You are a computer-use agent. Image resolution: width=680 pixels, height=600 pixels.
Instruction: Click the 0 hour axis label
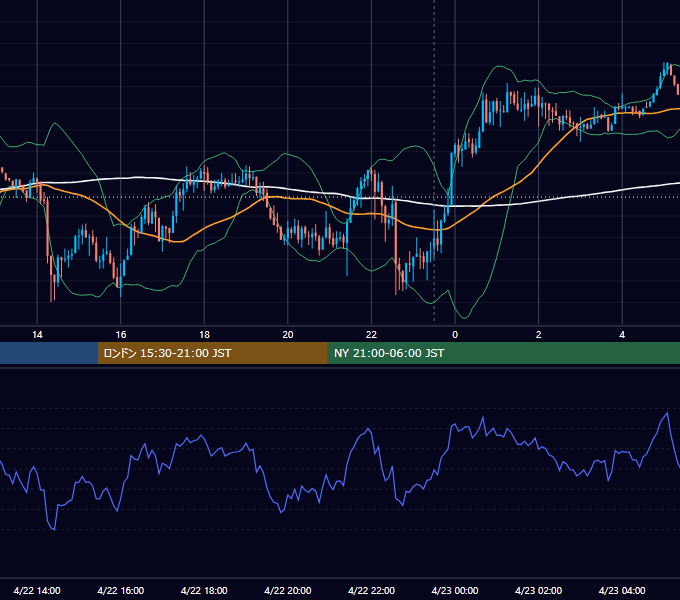tap(455, 335)
